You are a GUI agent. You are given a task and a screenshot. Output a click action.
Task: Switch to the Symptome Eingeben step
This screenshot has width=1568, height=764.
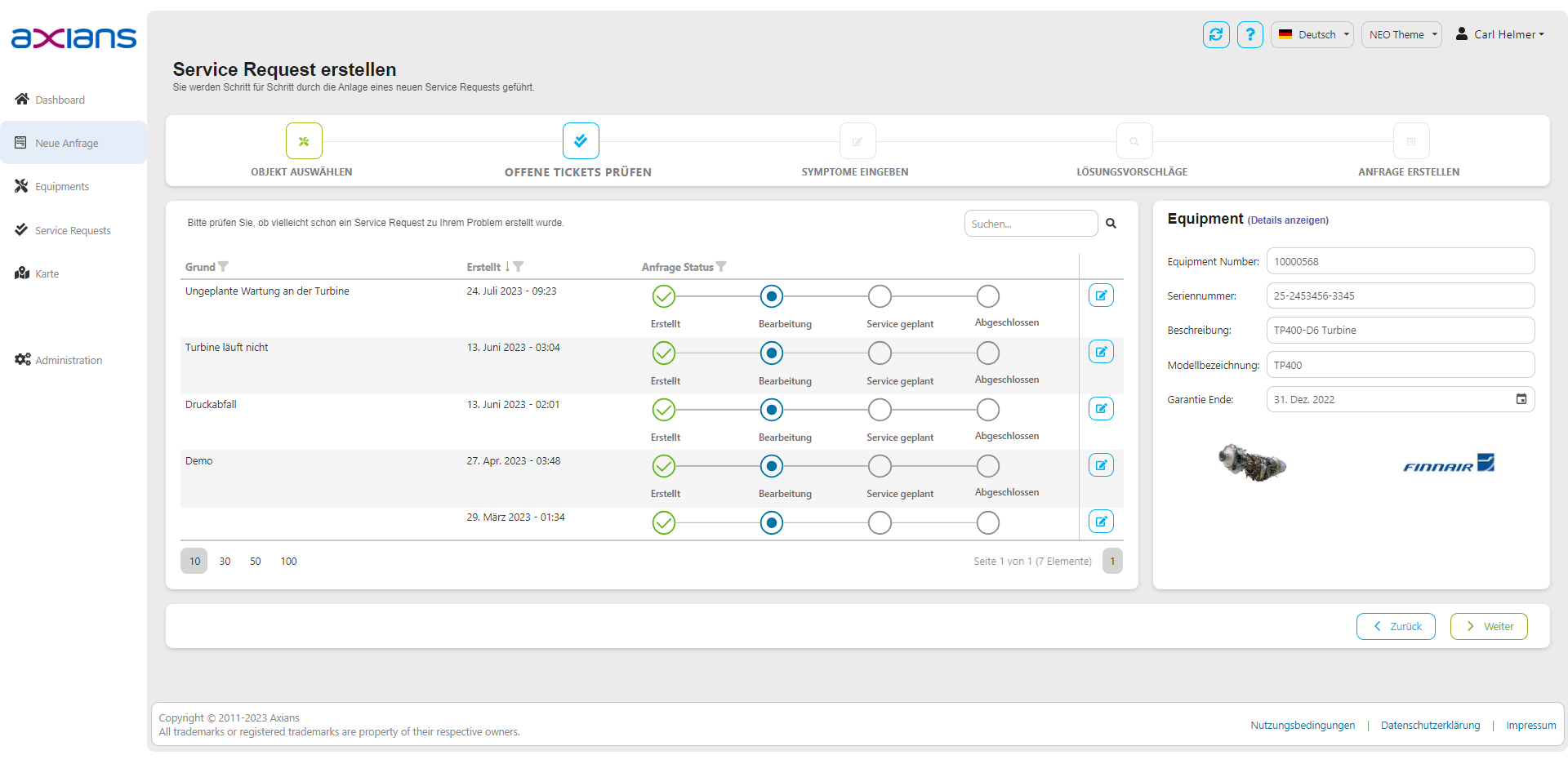[x=857, y=140]
